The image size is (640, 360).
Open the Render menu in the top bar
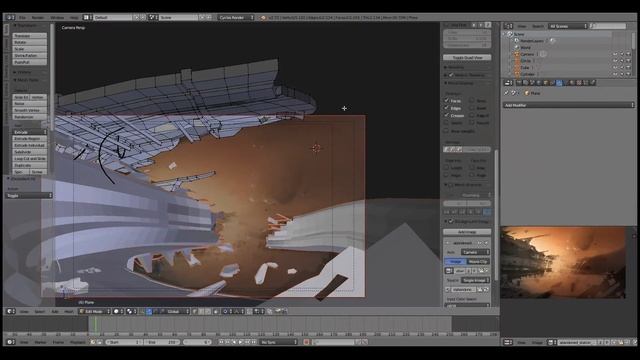[x=38, y=18]
